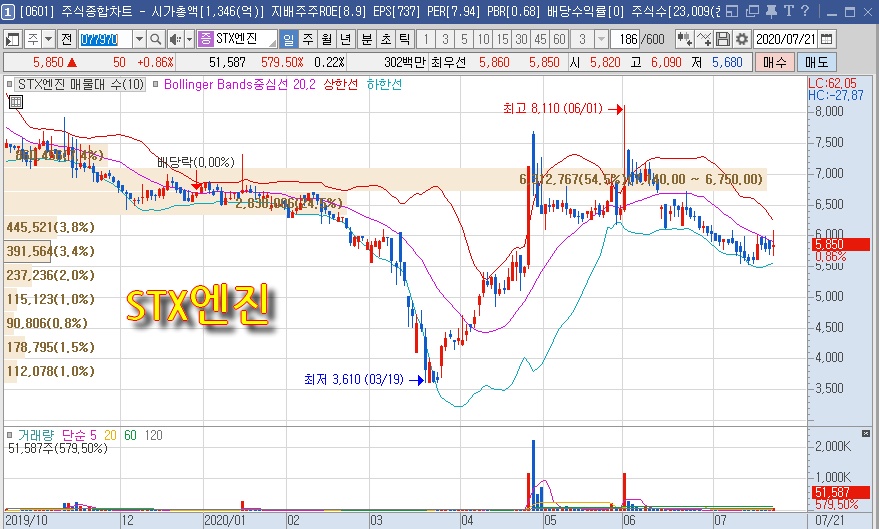This screenshot has height=529, width=879.
Task: Edit the date field 2020/07/21
Action: tap(785, 39)
